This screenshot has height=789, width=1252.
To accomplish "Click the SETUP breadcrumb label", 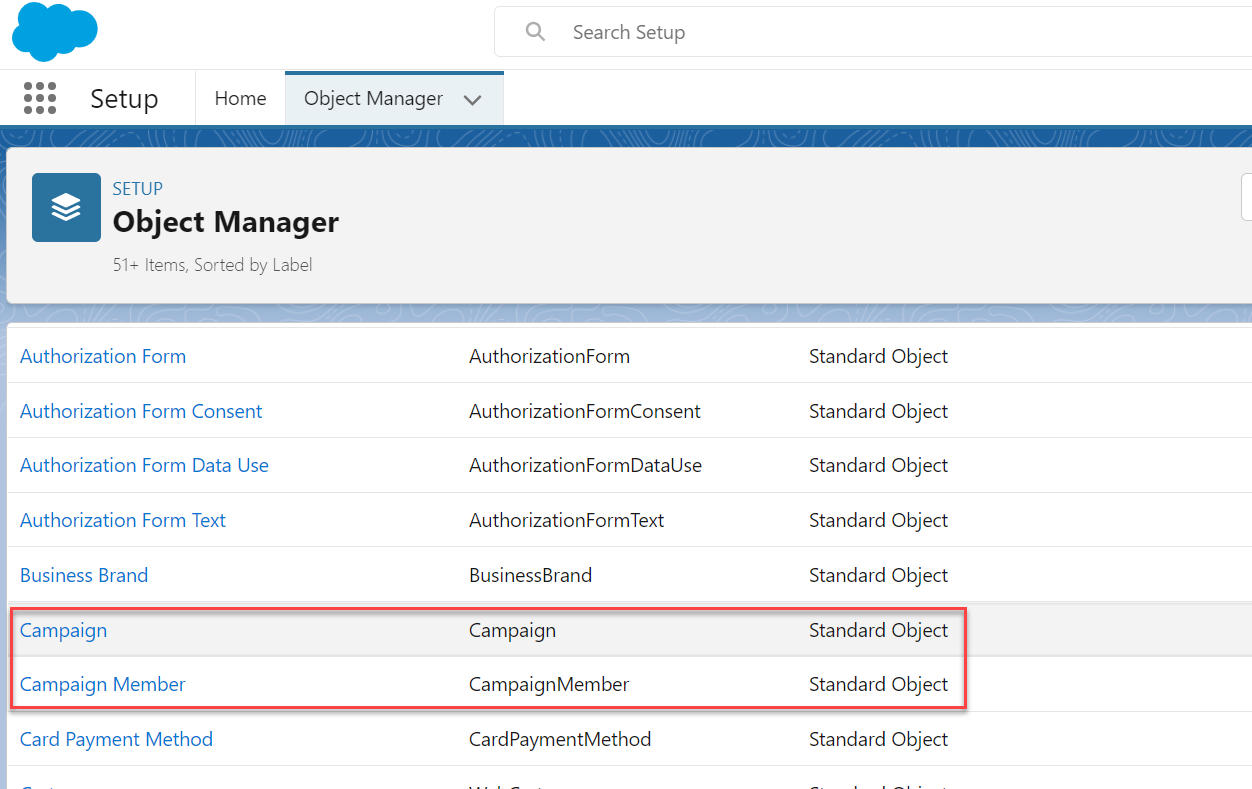I will click(x=138, y=188).
